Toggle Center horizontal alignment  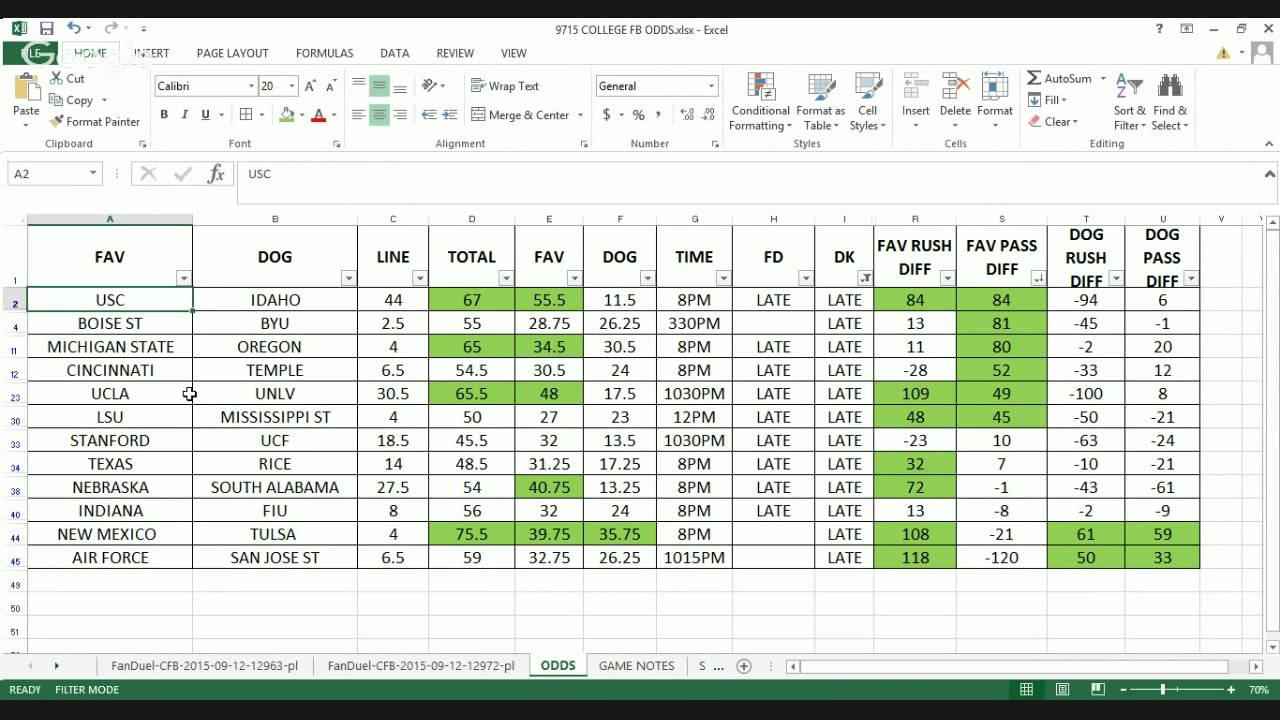(x=379, y=115)
